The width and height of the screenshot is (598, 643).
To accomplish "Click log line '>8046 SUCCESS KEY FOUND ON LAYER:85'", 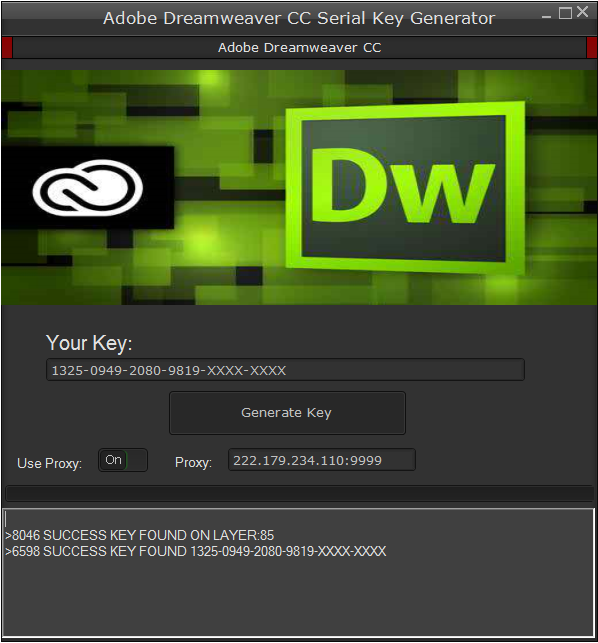I will [139, 535].
